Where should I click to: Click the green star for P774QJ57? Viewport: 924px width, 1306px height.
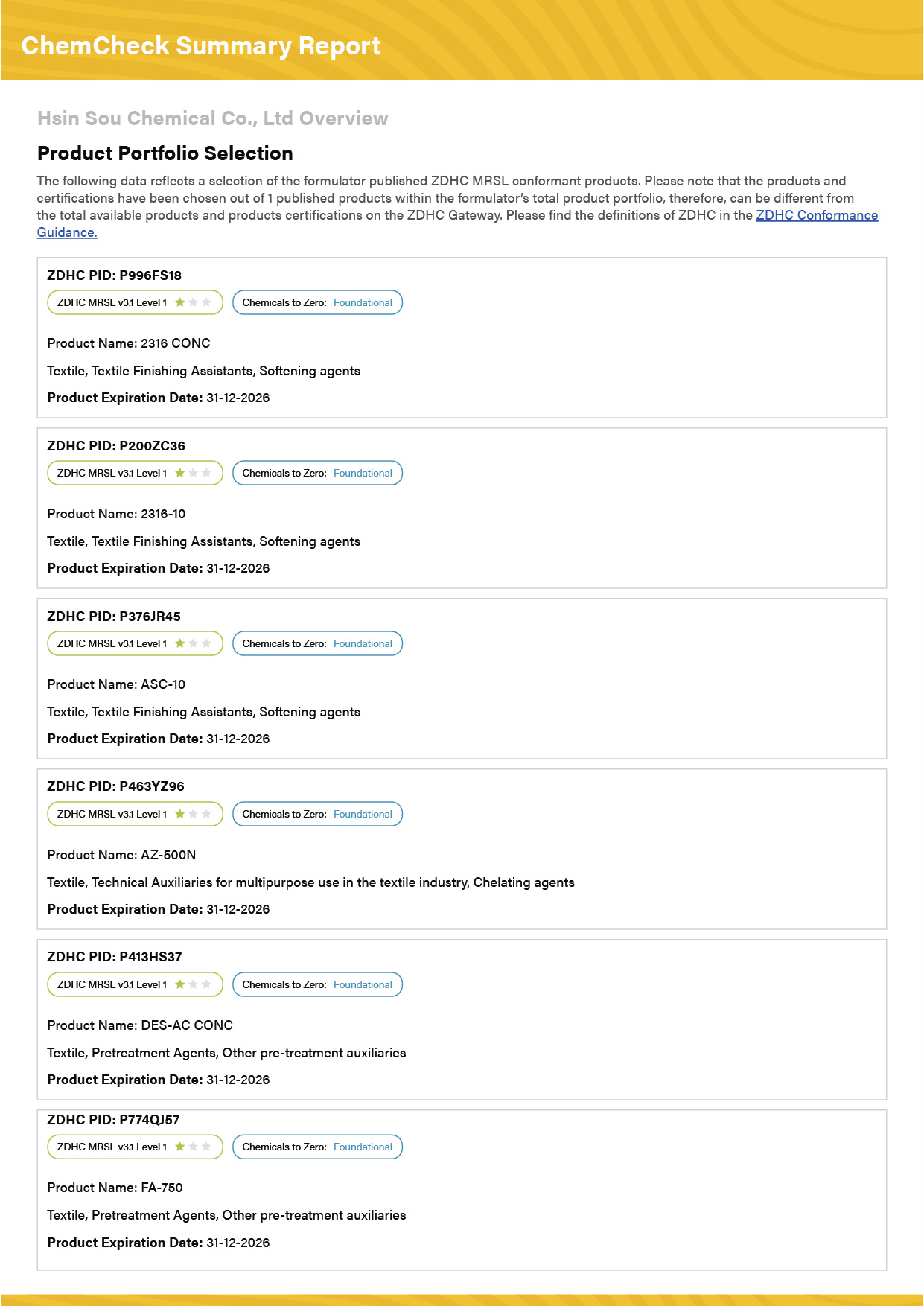click(180, 1147)
